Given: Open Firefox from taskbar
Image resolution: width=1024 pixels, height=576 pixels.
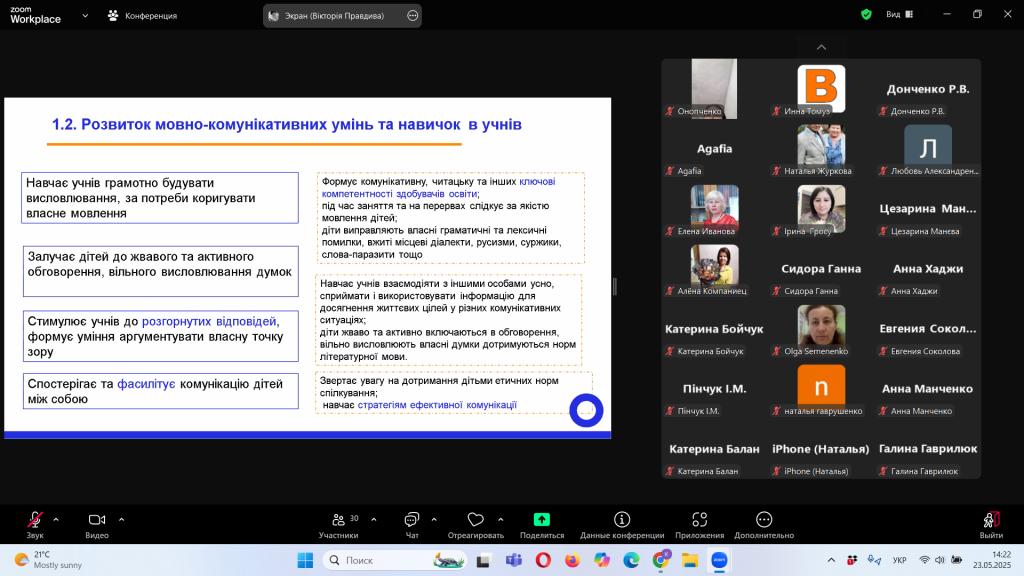Looking at the screenshot, I should coord(572,560).
